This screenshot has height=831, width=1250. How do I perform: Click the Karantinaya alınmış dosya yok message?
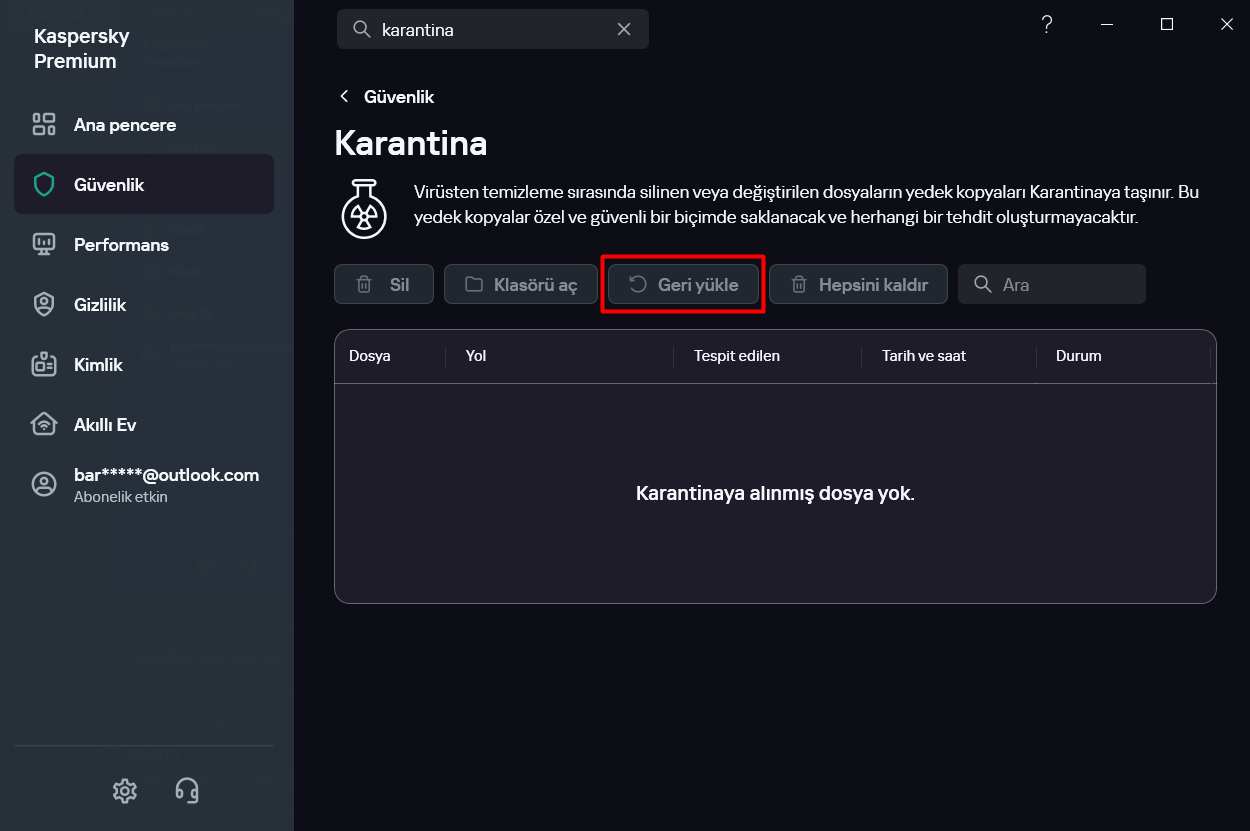(x=775, y=494)
